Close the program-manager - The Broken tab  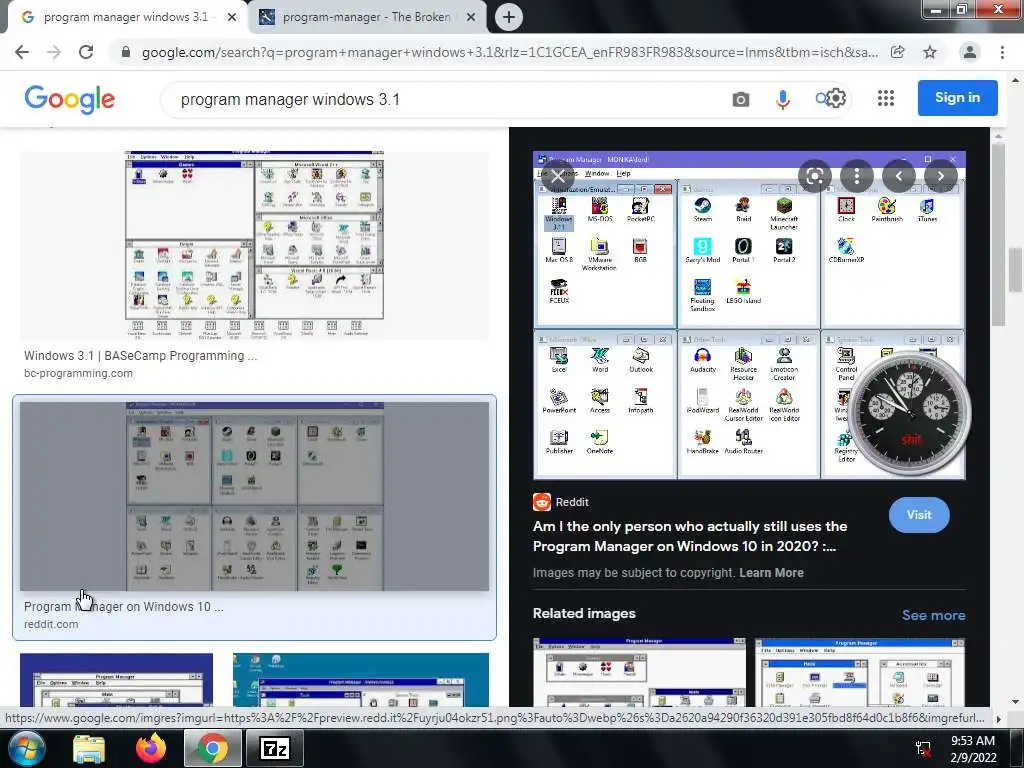[471, 17]
